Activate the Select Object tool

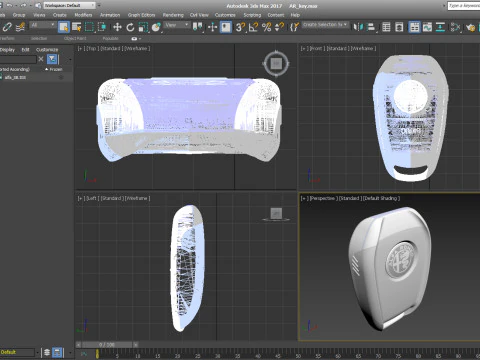tap(64, 27)
